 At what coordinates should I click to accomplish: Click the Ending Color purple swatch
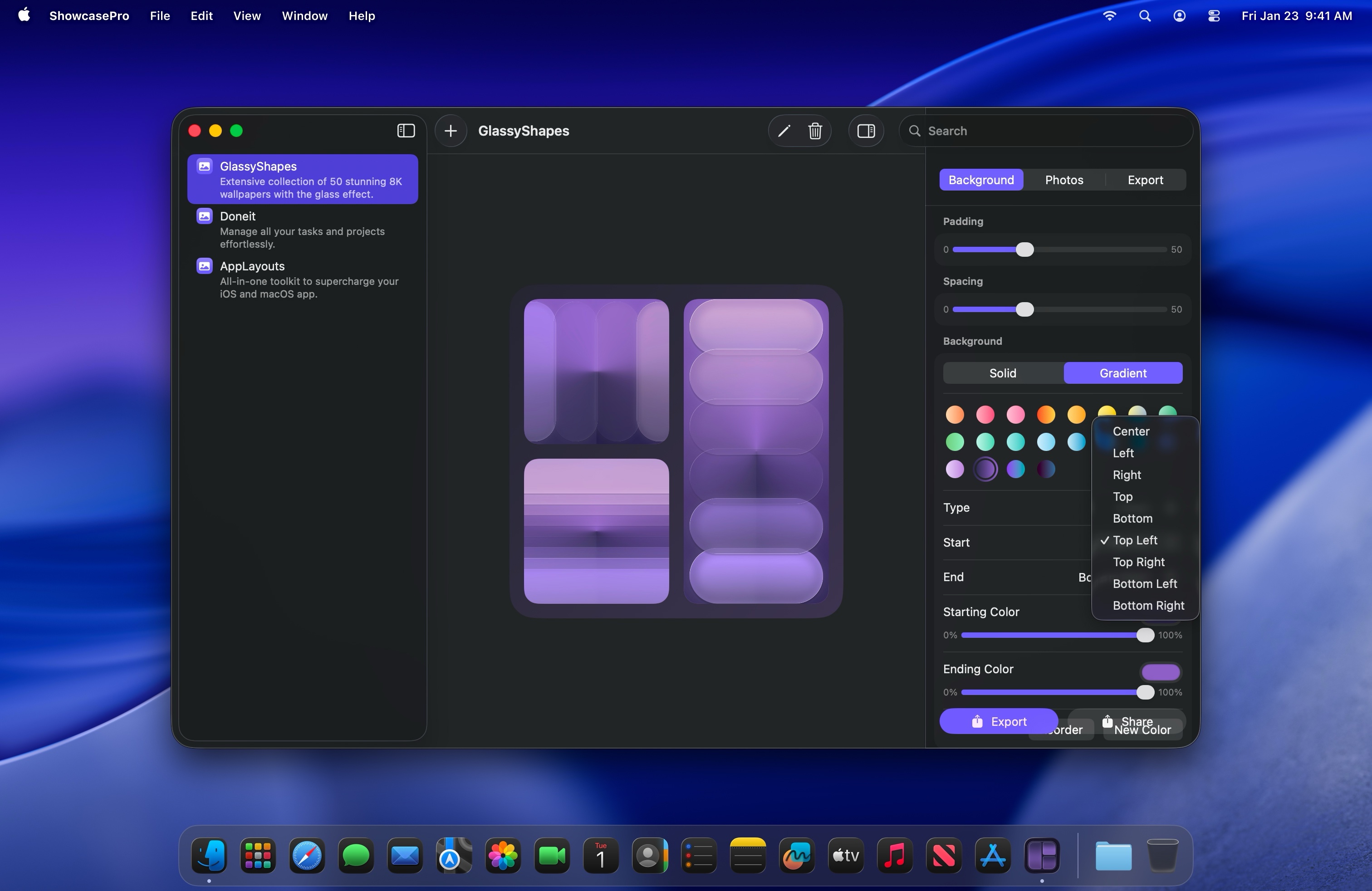click(x=1161, y=671)
